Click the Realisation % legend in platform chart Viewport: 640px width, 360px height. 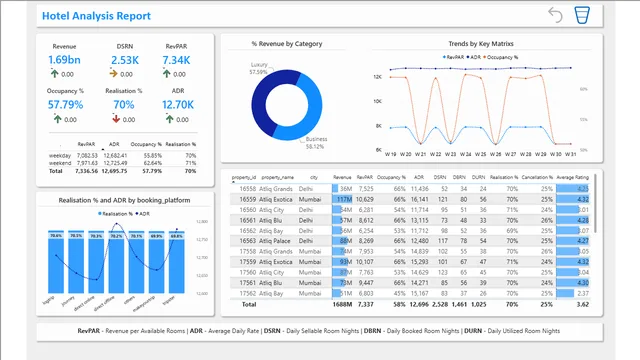click(115, 213)
